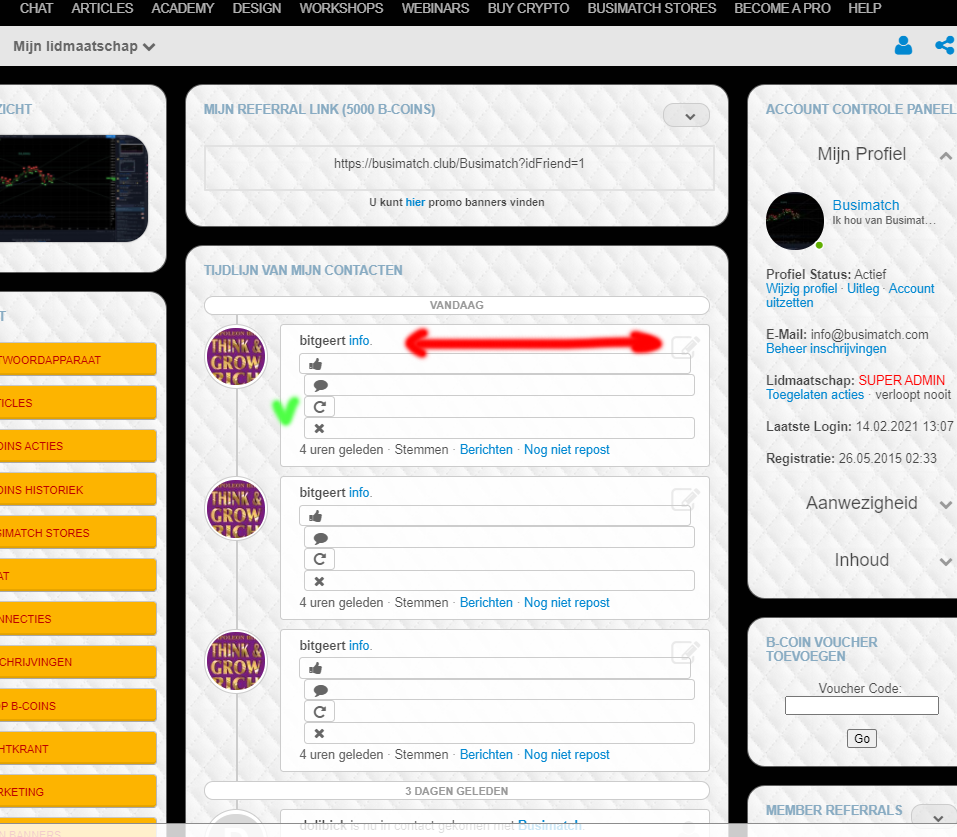Open Toegelaten acties link

pyautogui.click(x=815, y=395)
